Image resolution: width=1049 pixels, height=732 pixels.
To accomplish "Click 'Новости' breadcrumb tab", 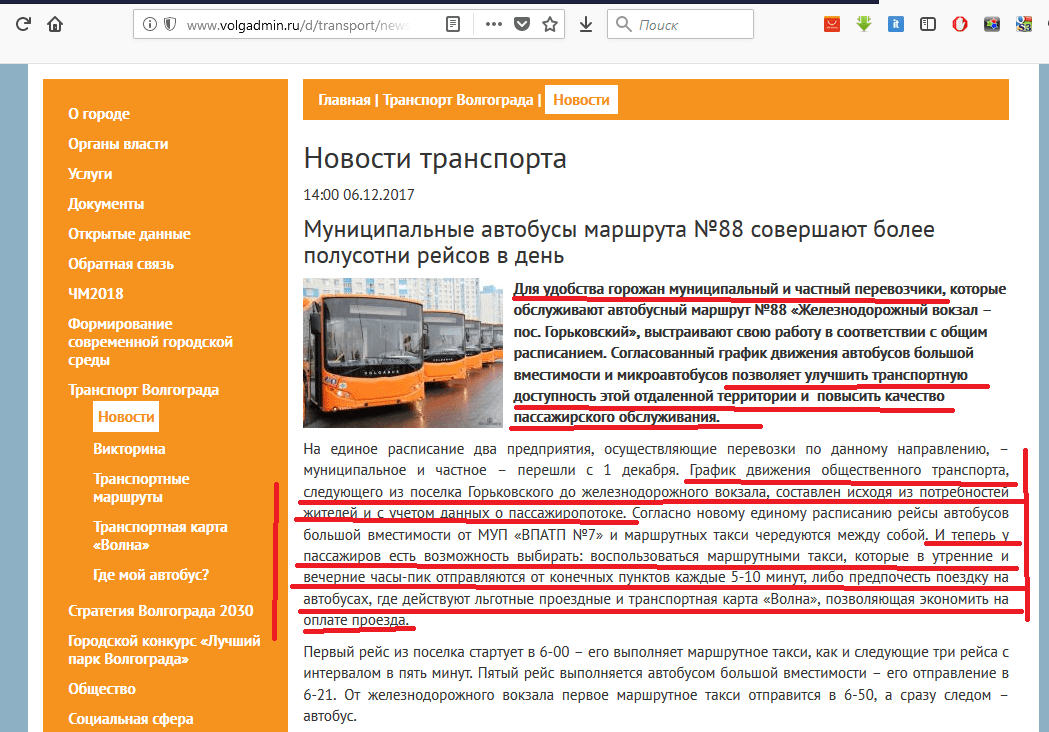I will point(581,100).
